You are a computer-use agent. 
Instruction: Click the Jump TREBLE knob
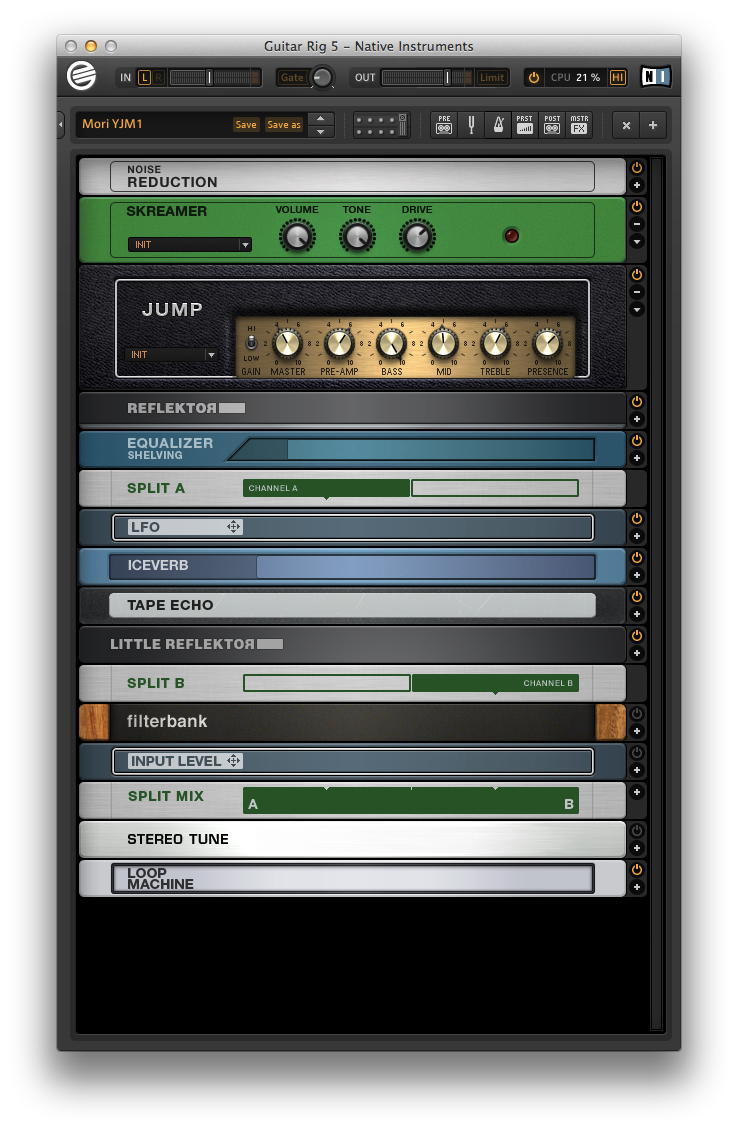(495, 343)
